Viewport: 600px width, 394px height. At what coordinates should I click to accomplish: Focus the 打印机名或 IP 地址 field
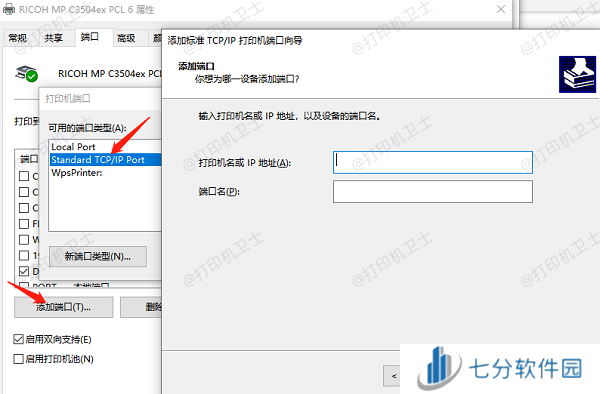pyautogui.click(x=433, y=163)
